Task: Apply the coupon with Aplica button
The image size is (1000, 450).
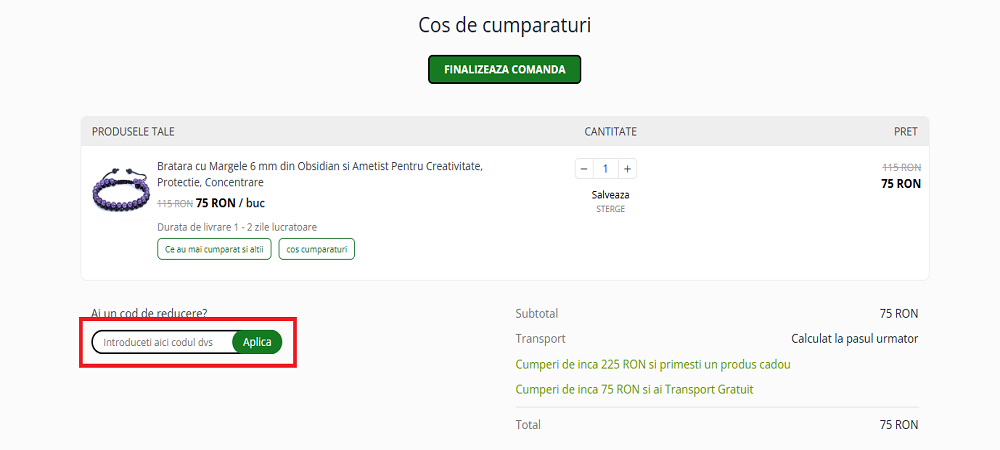Action: click(257, 342)
